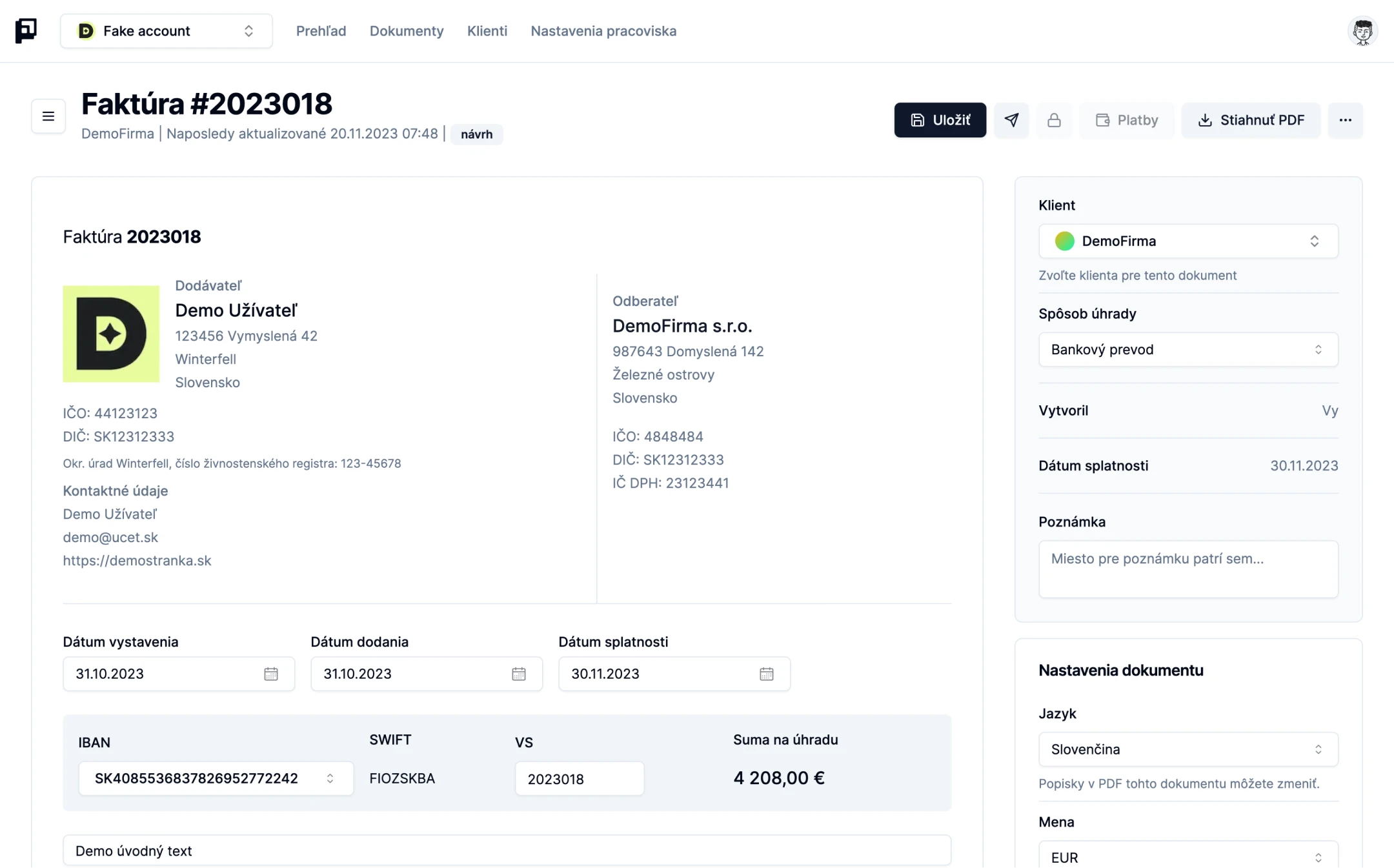Click the lock invoice icon
Screen dimensions: 1394x868
coord(1054,120)
